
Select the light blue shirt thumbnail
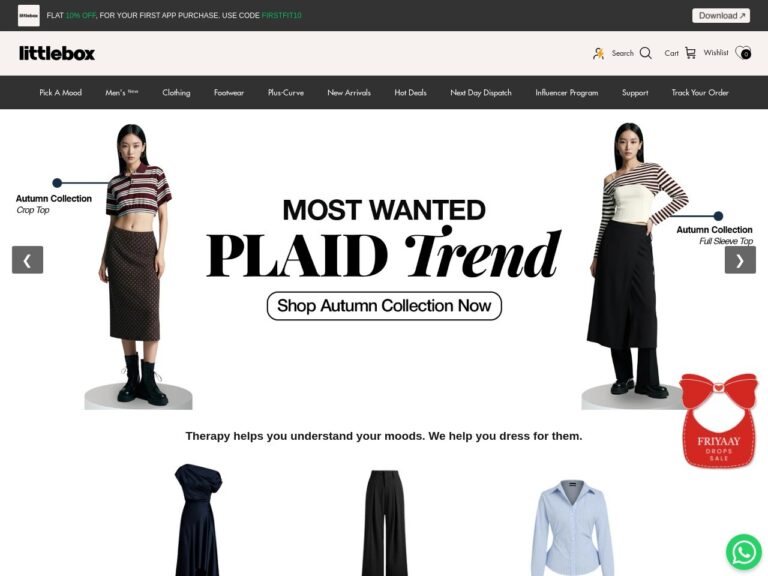coord(572,528)
